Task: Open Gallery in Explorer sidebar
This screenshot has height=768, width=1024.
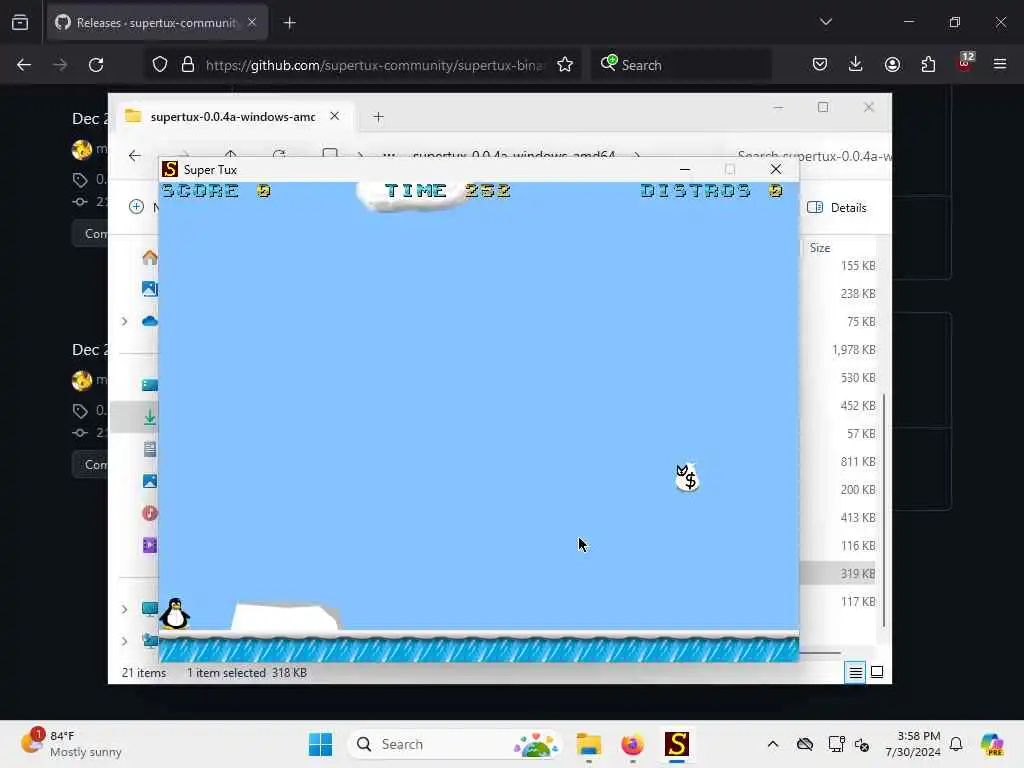Action: 150,289
